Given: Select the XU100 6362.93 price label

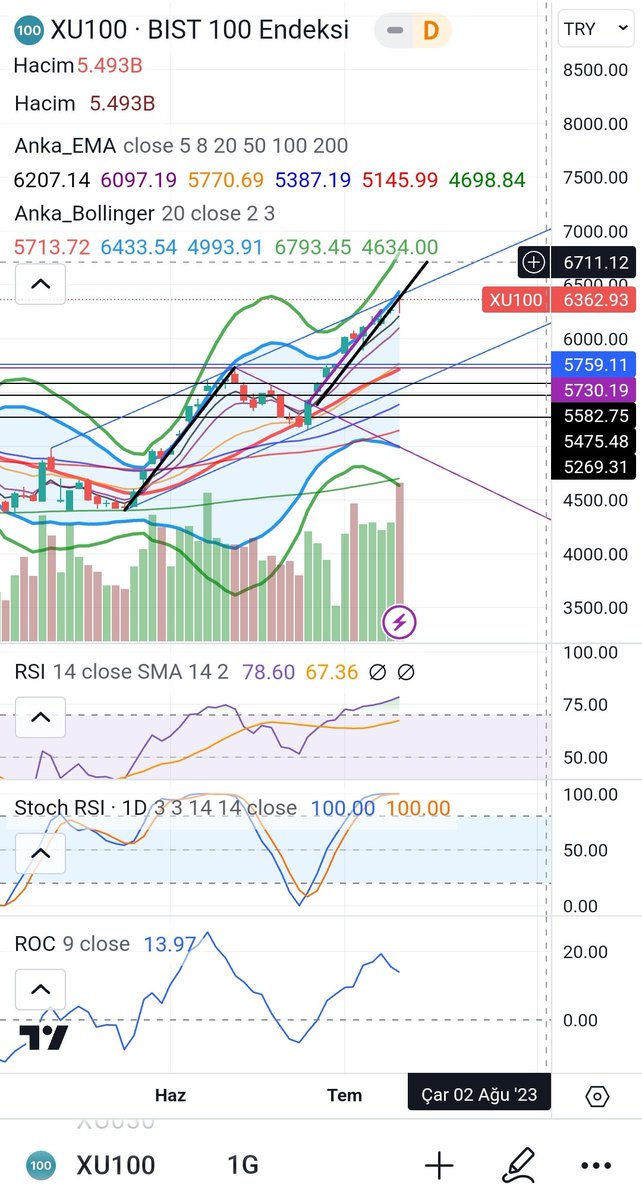Looking at the screenshot, I should coord(557,300).
